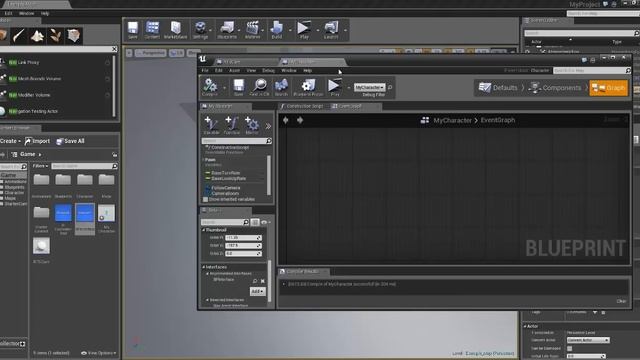Viewport: 640px width, 360px height.
Task: Click My Blueprint search field
Action: coord(237,141)
